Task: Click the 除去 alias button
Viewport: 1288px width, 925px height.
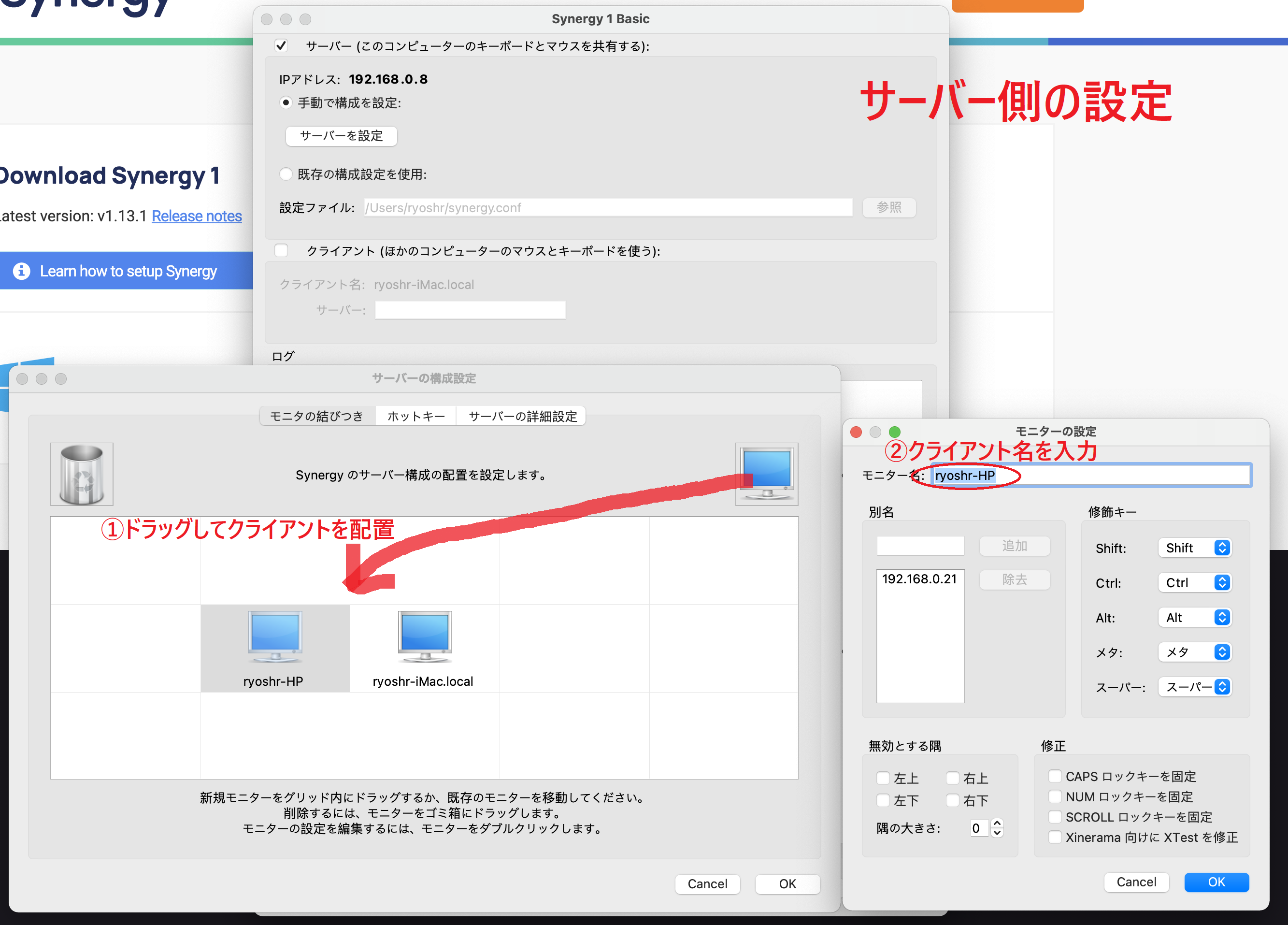Action: click(x=1014, y=579)
